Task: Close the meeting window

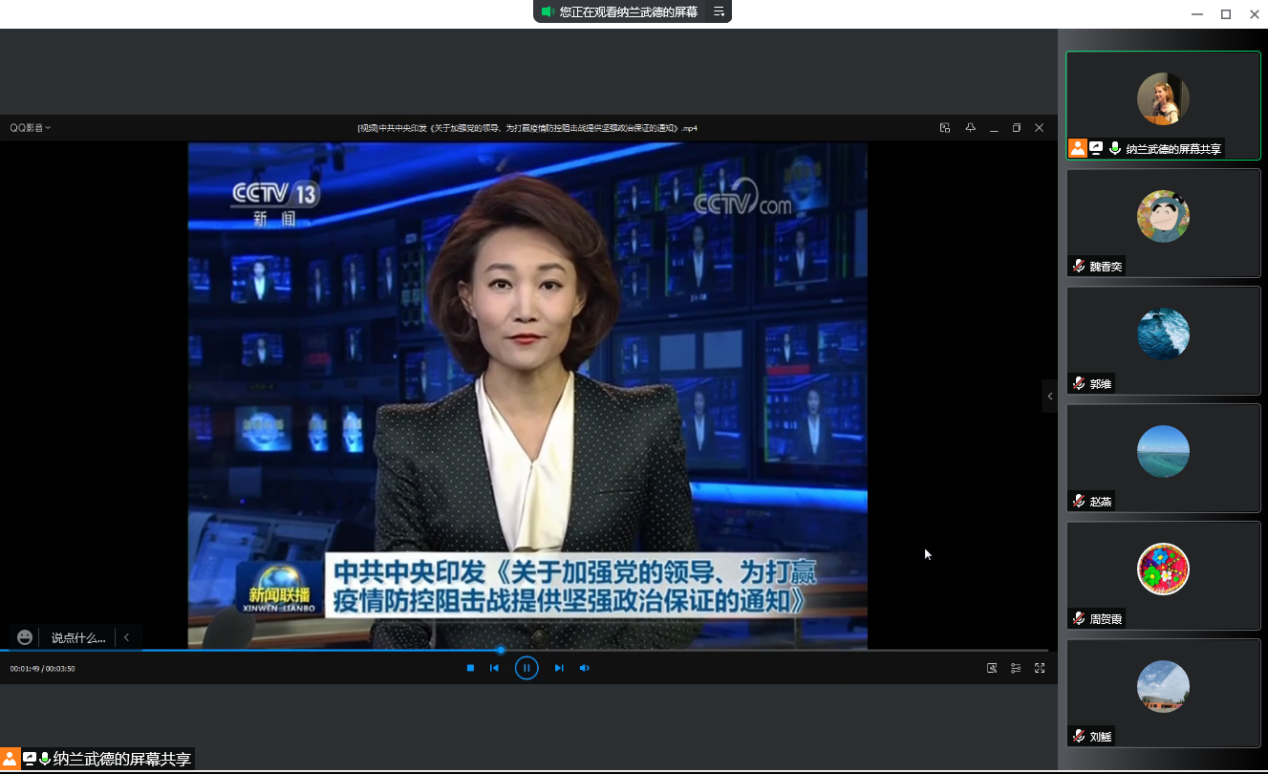Action: pos(1254,14)
